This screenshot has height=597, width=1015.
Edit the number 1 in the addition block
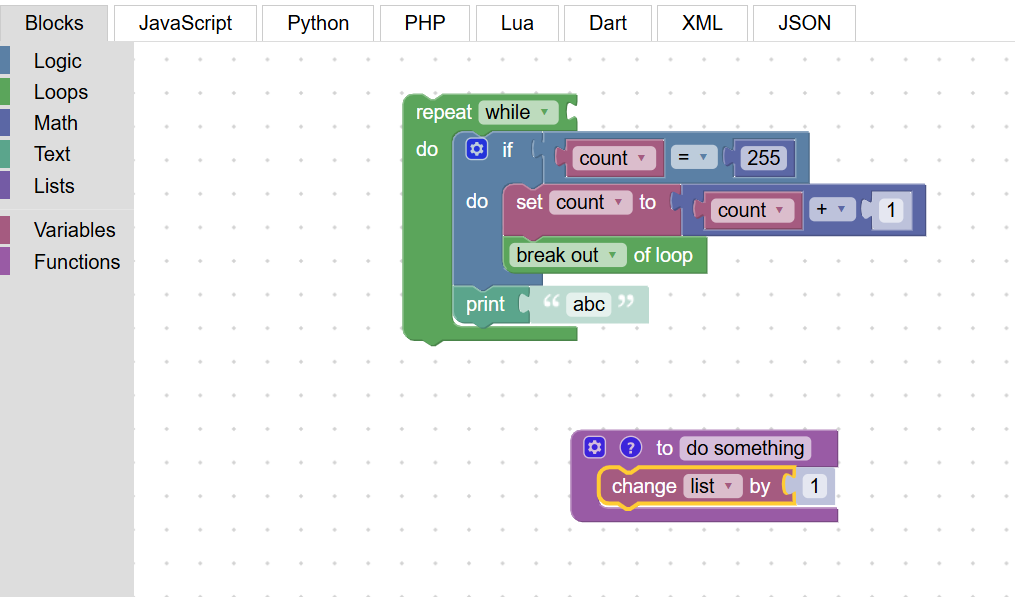click(891, 210)
